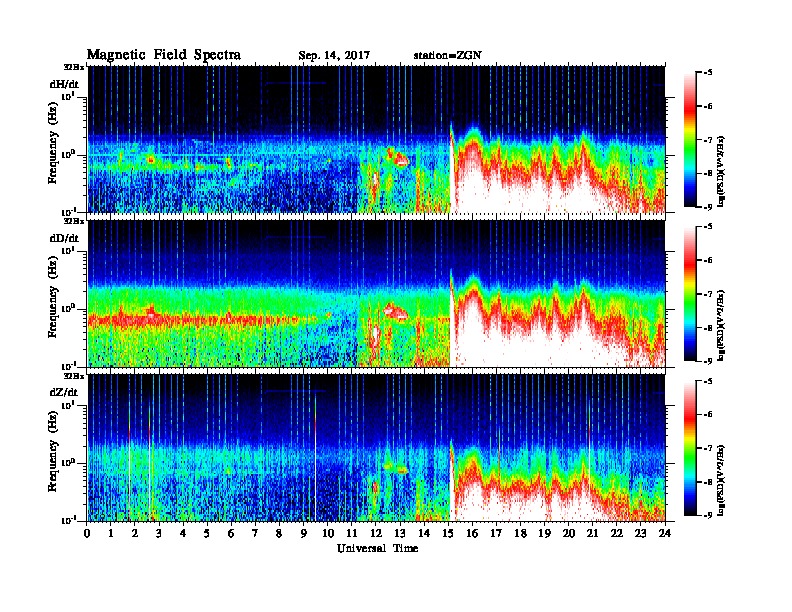
Task: Click hour "6" on the time axis
Action: point(231,533)
